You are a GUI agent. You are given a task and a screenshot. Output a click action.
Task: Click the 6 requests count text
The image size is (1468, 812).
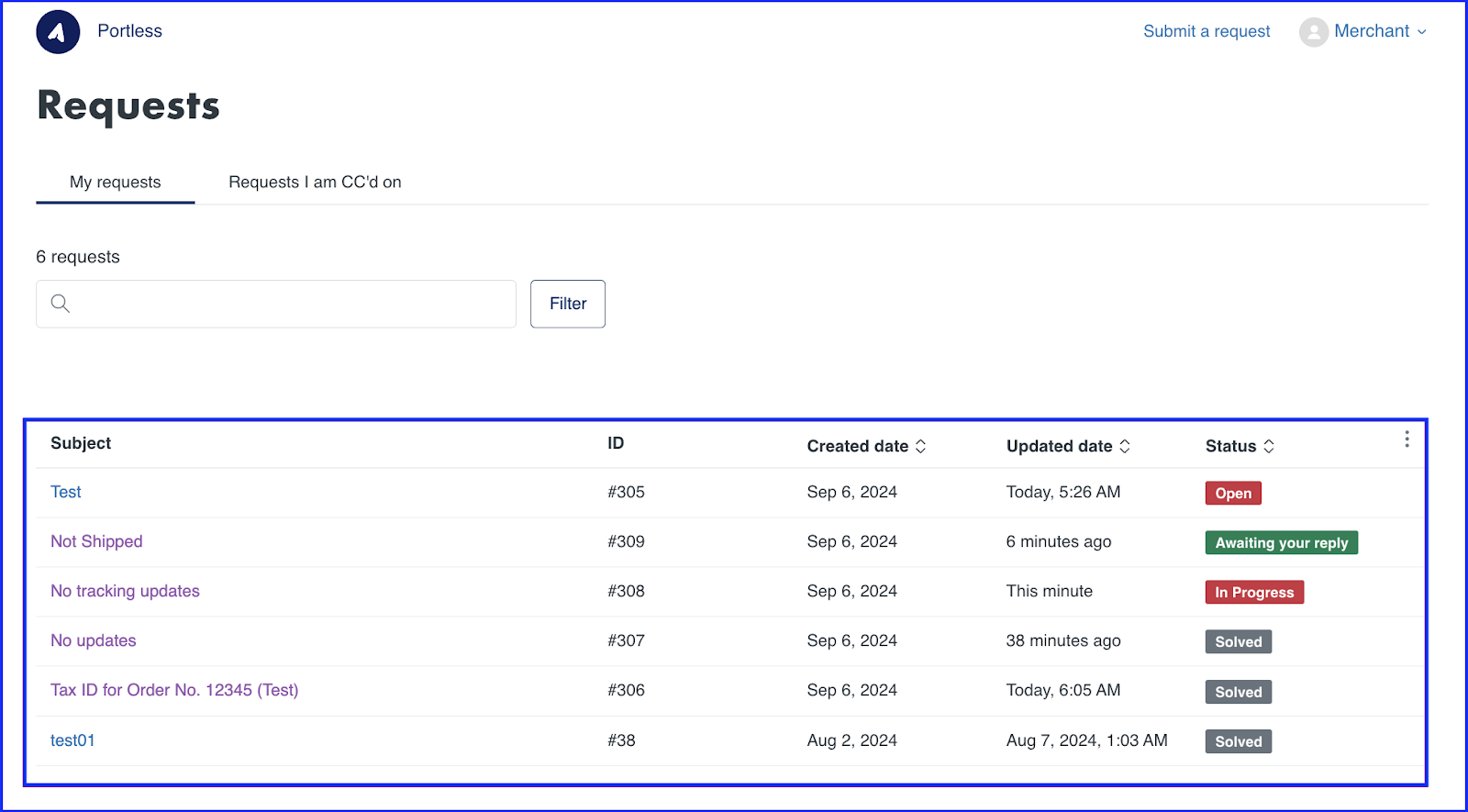tap(78, 257)
